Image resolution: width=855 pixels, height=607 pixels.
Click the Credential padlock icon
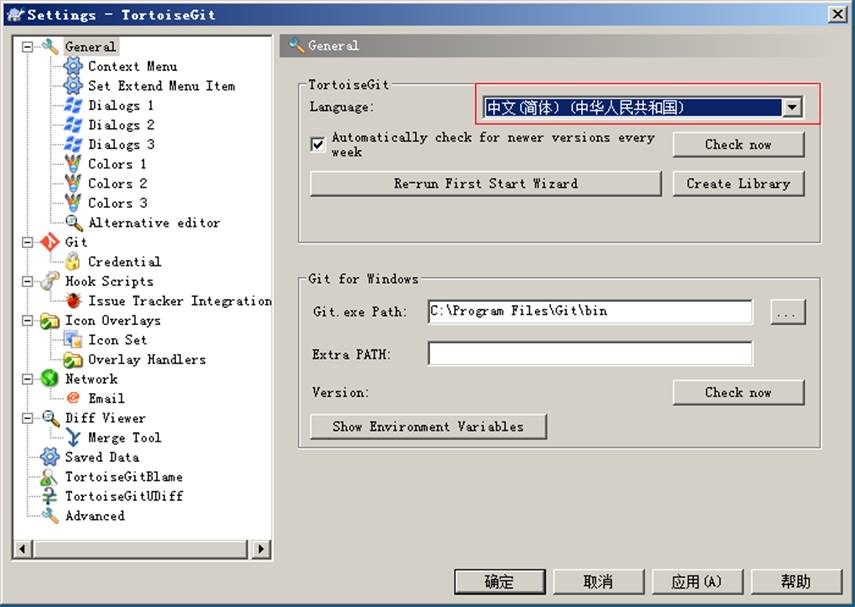73,262
